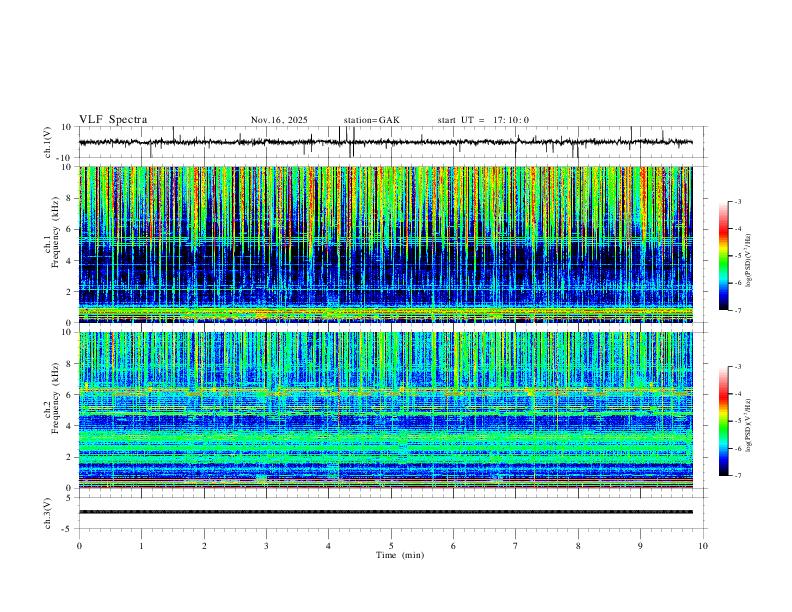Click the ch.1 PSD color scale bar
792x612 pixels.
(723, 256)
